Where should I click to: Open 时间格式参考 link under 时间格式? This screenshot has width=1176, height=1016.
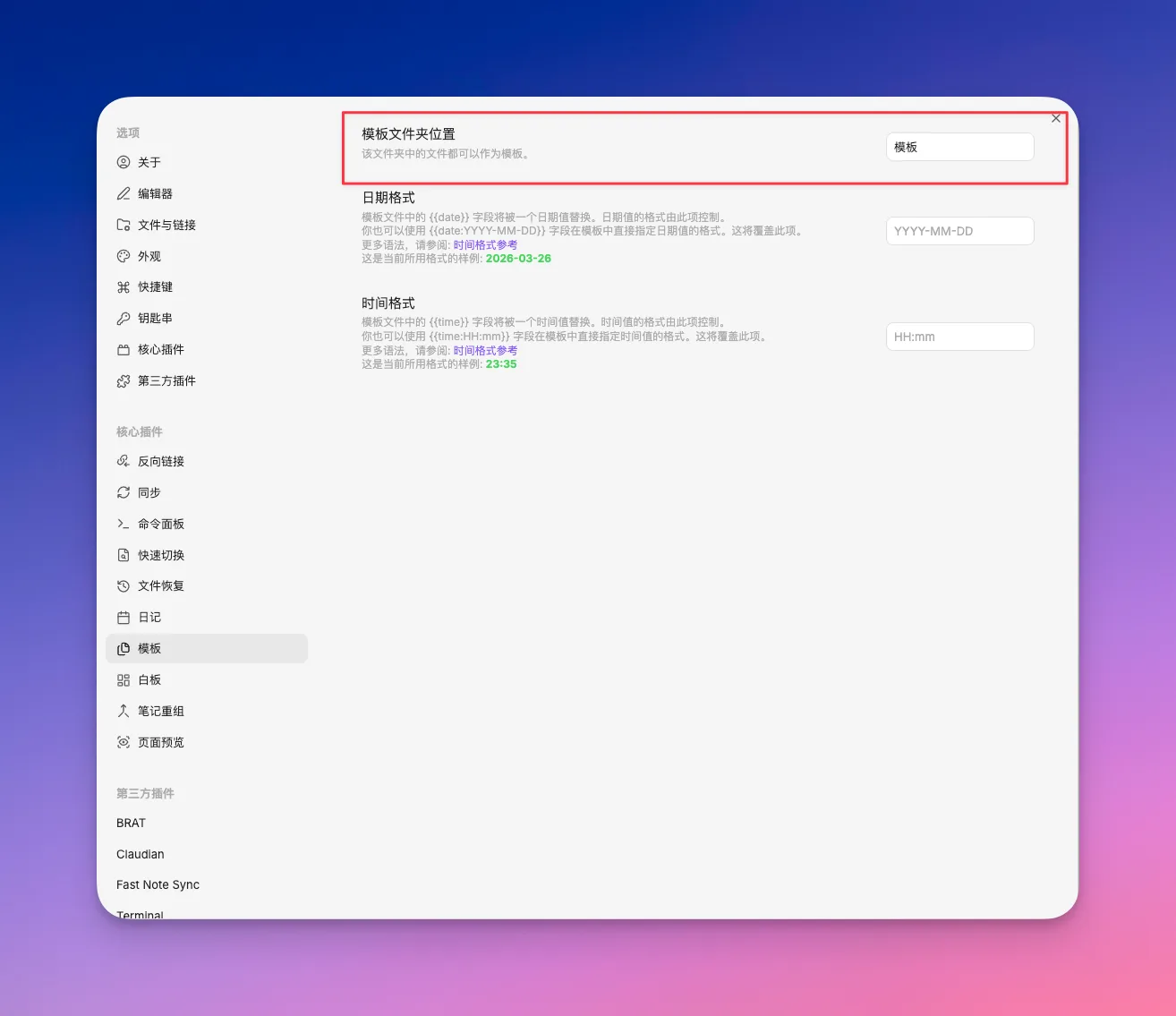485,351
